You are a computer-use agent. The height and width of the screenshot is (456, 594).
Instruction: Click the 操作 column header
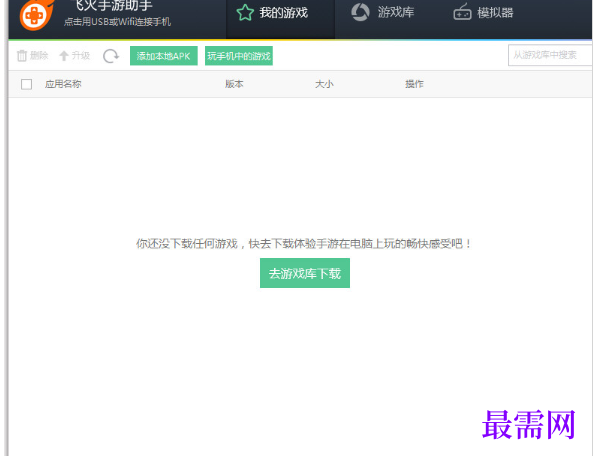tap(414, 84)
